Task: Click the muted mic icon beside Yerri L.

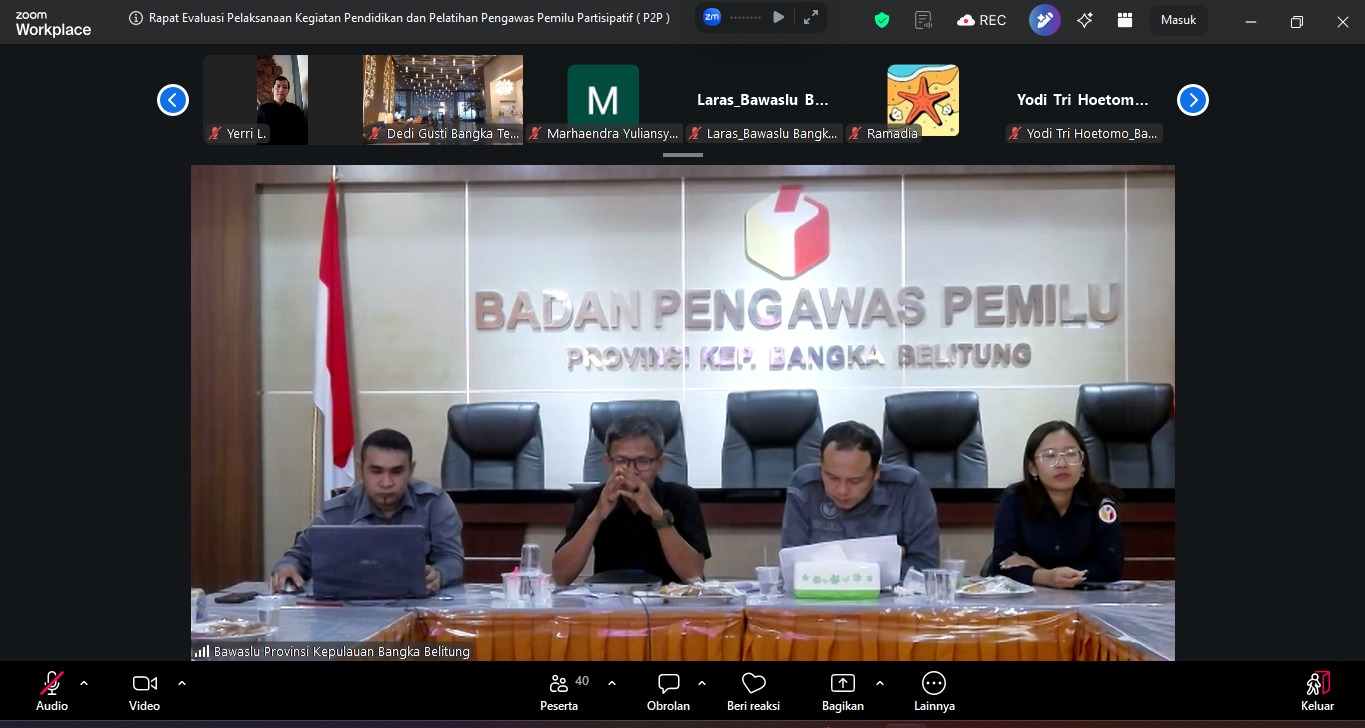Action: (x=215, y=133)
